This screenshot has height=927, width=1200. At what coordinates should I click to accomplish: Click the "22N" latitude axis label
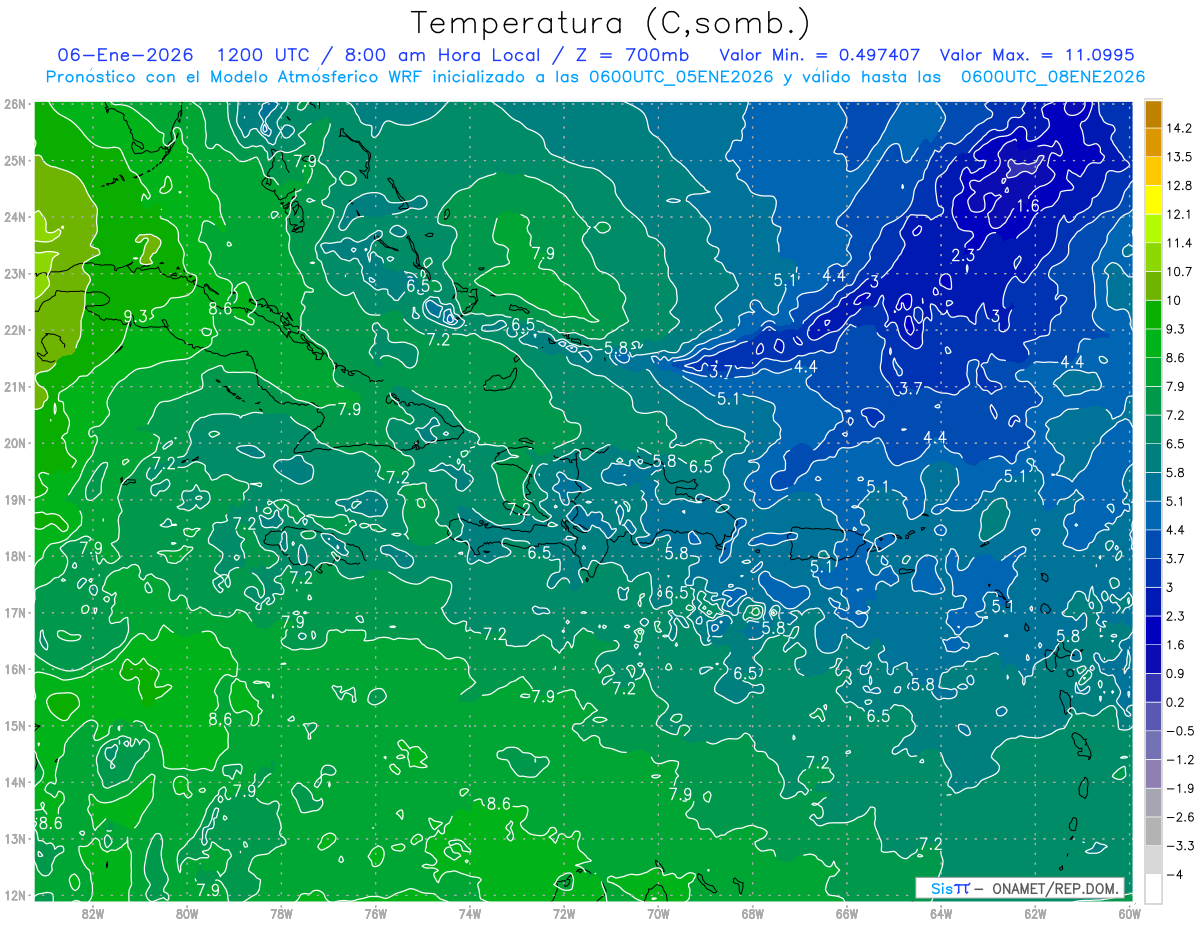tap(15, 330)
